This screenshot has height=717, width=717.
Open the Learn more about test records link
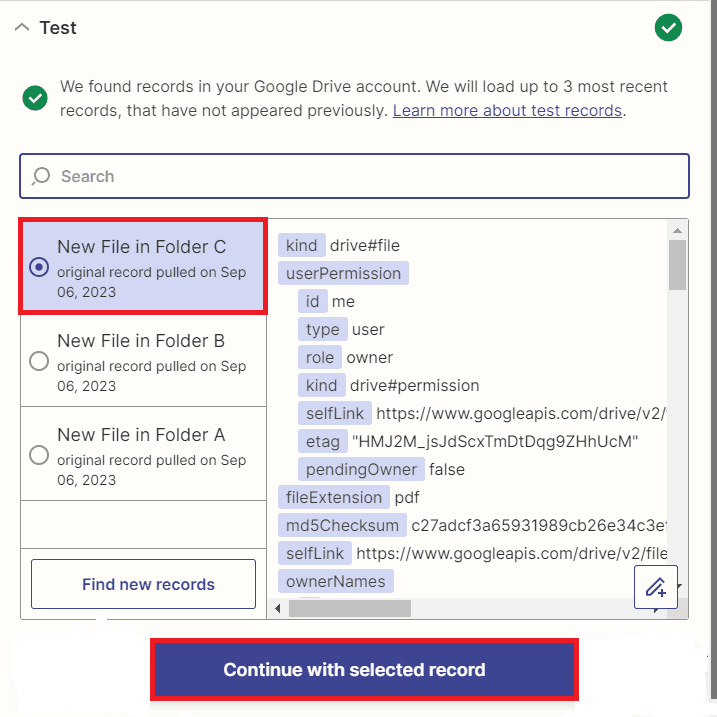(507, 110)
